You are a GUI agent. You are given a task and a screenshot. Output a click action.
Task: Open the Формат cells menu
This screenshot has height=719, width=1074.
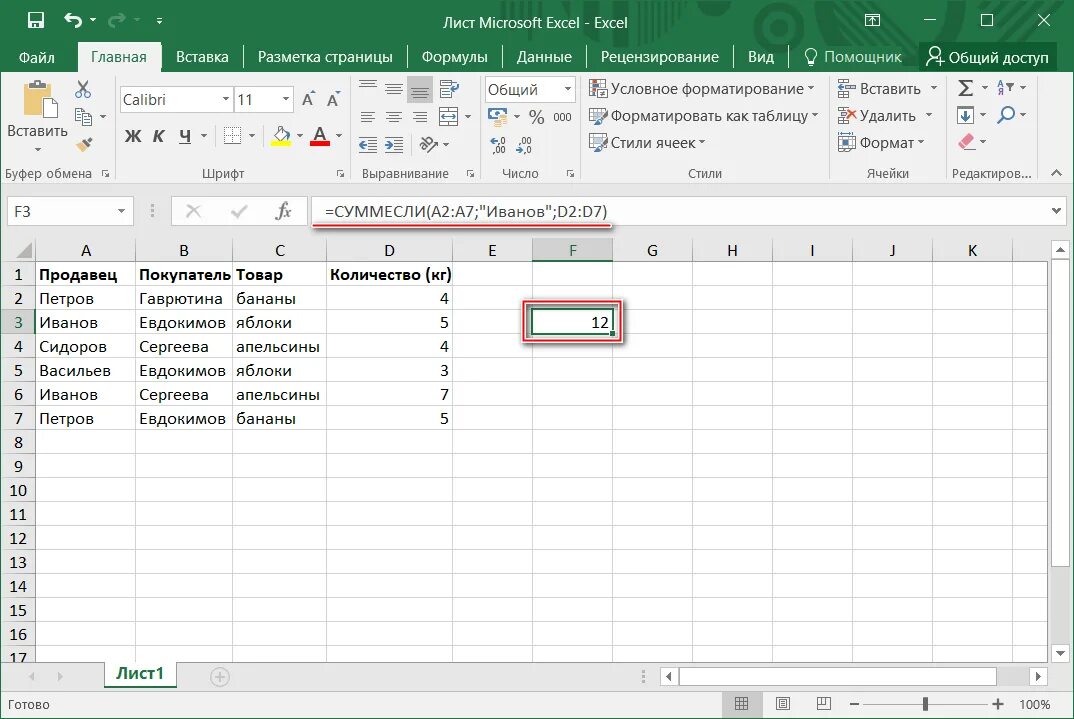click(881, 142)
